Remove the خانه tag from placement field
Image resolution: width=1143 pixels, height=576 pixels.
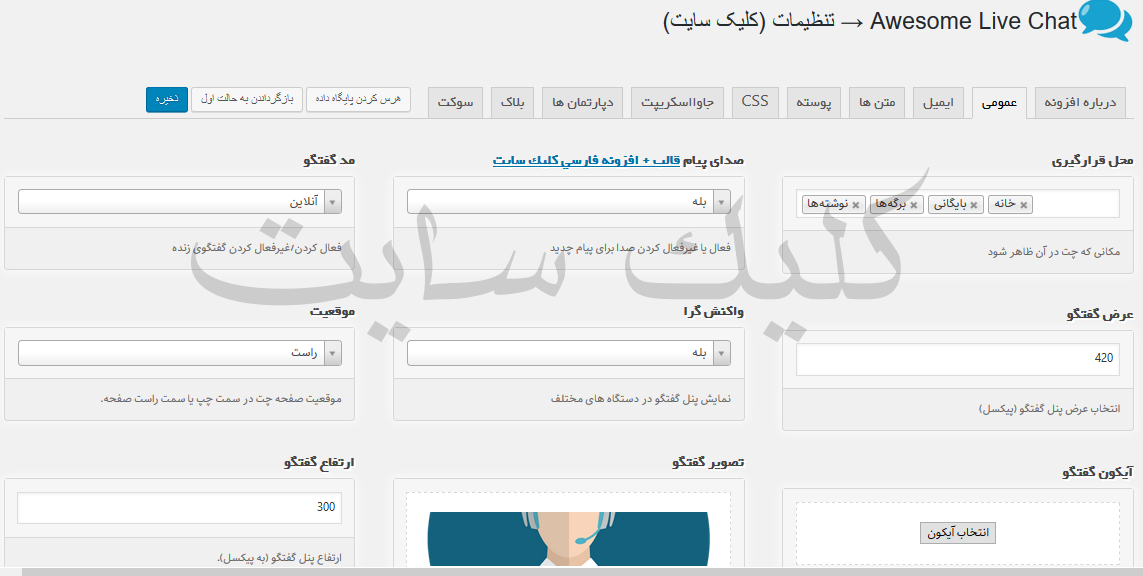(1024, 205)
